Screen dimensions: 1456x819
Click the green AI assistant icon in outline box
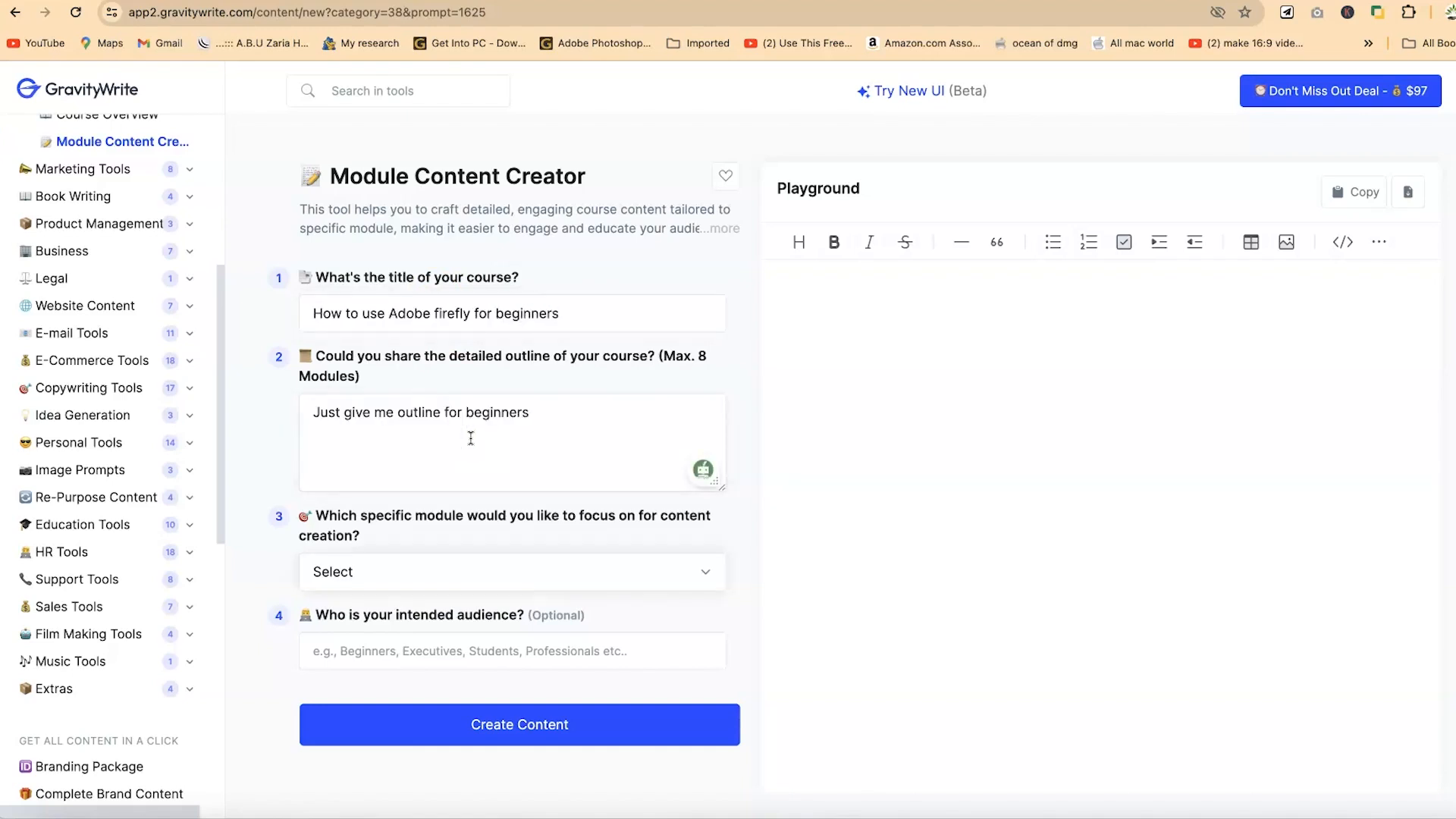(x=703, y=469)
